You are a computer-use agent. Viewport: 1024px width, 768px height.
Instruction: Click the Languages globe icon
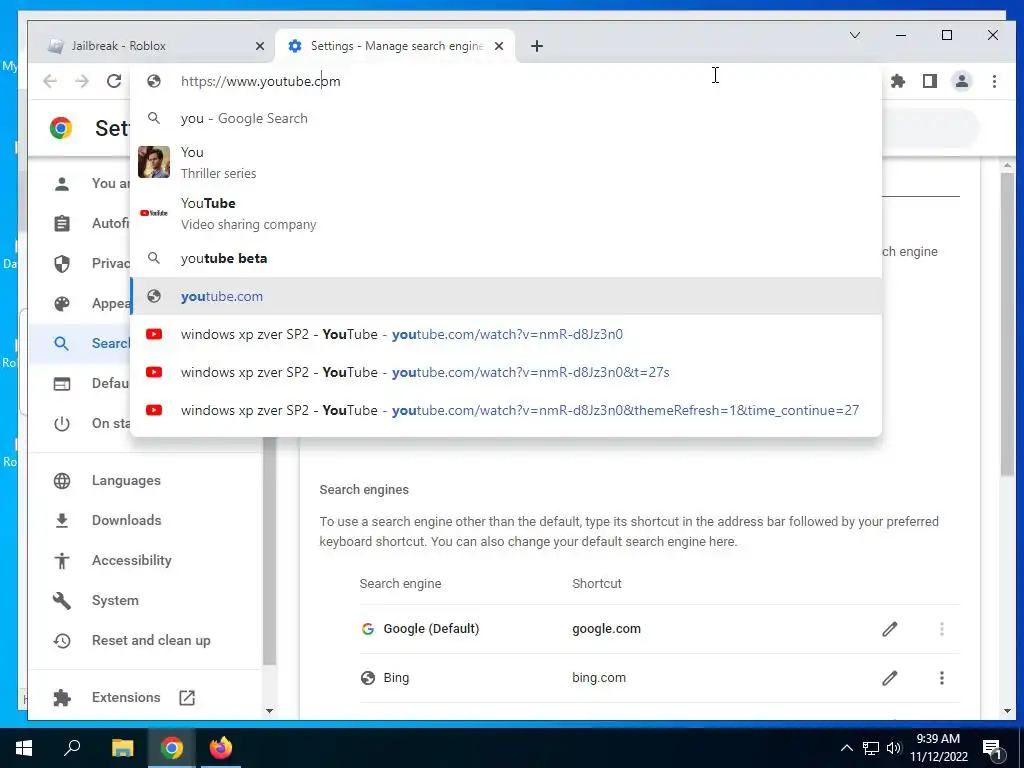tap(62, 481)
